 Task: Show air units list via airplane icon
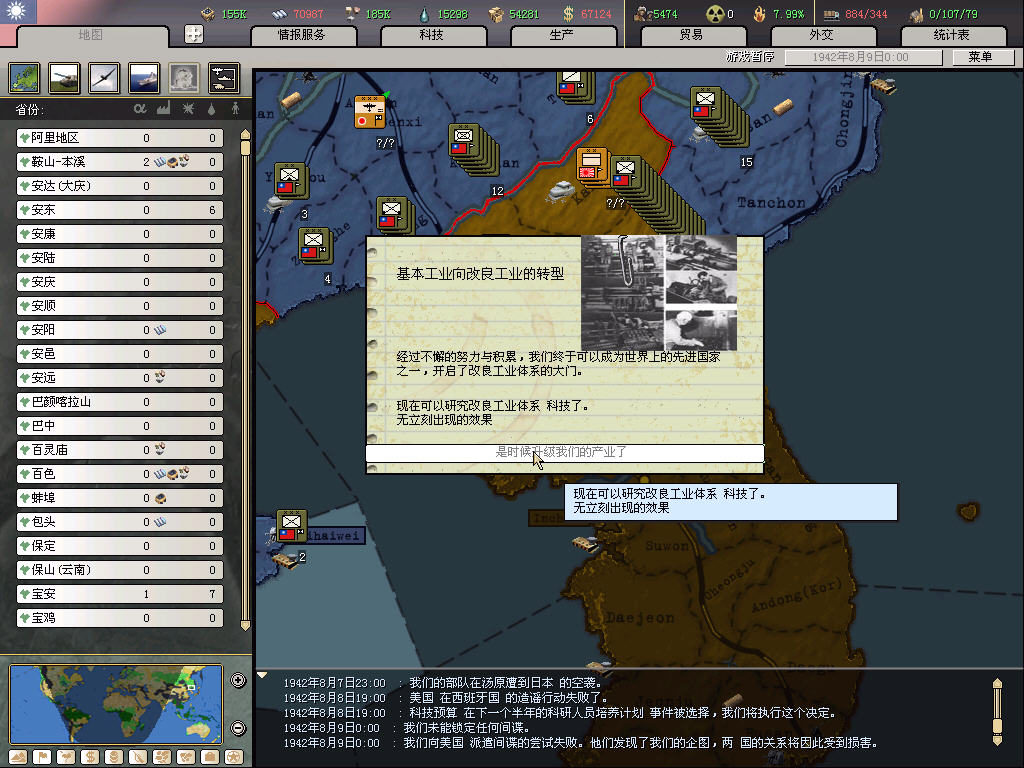[104, 78]
